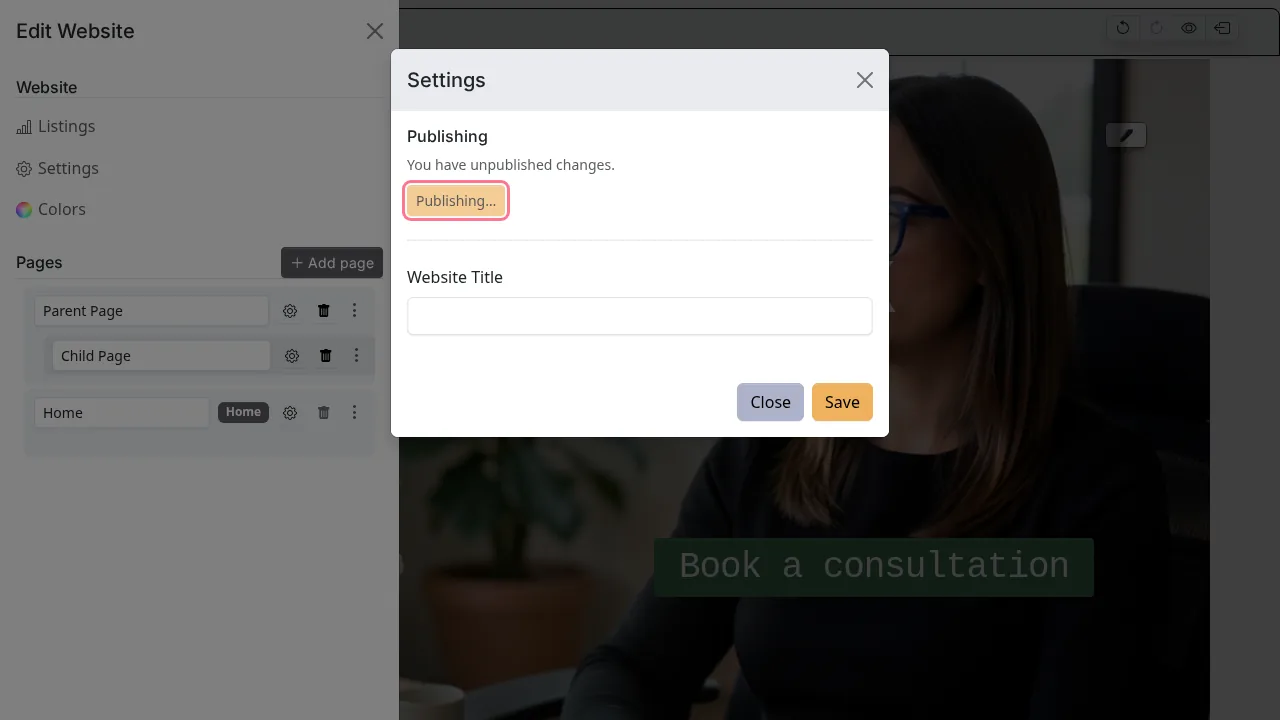Click the Home page name field
Image resolution: width=1280 pixels, height=720 pixels.
(122, 413)
